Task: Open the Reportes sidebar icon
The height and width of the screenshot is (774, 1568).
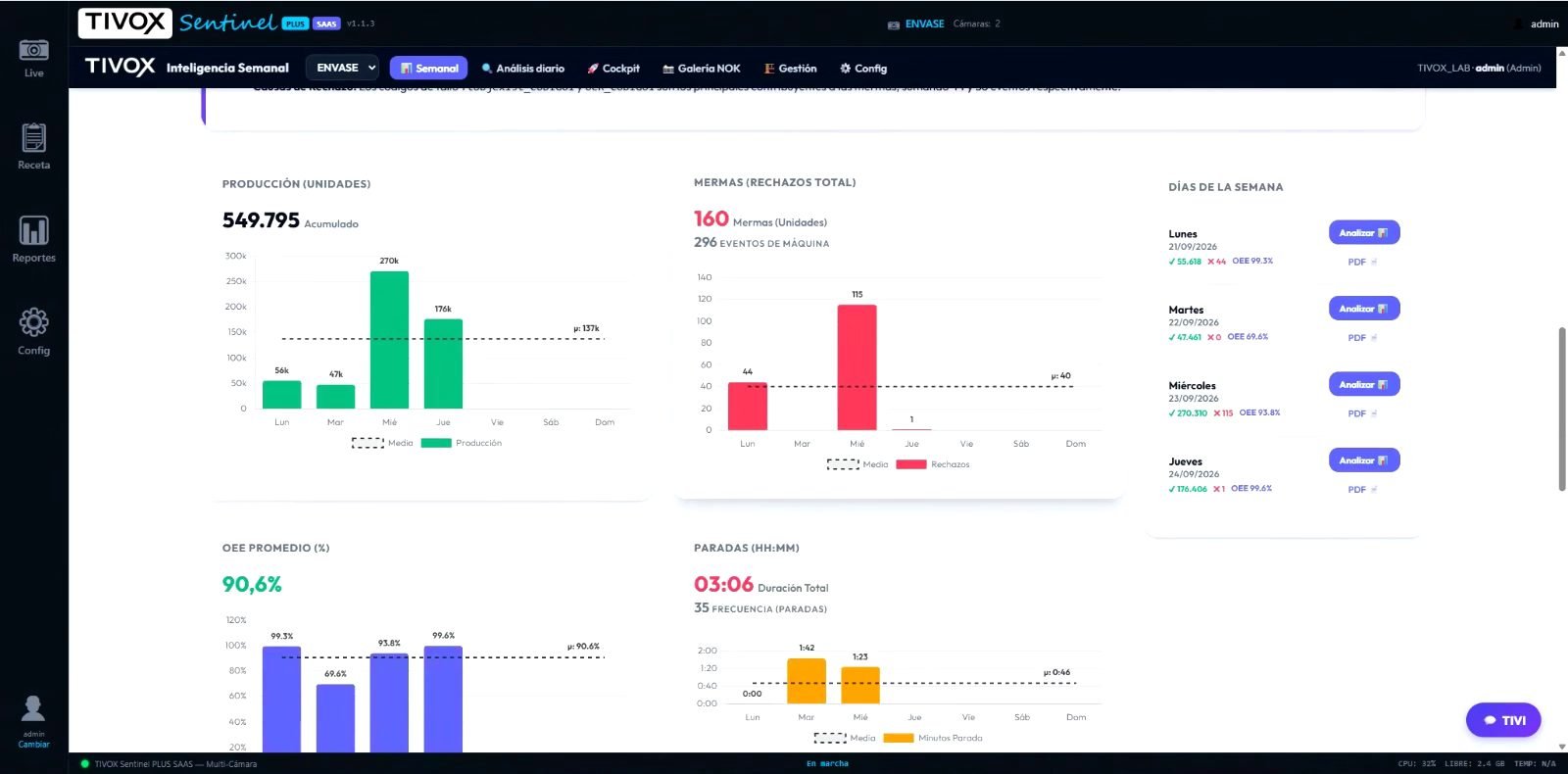Action: [x=33, y=230]
